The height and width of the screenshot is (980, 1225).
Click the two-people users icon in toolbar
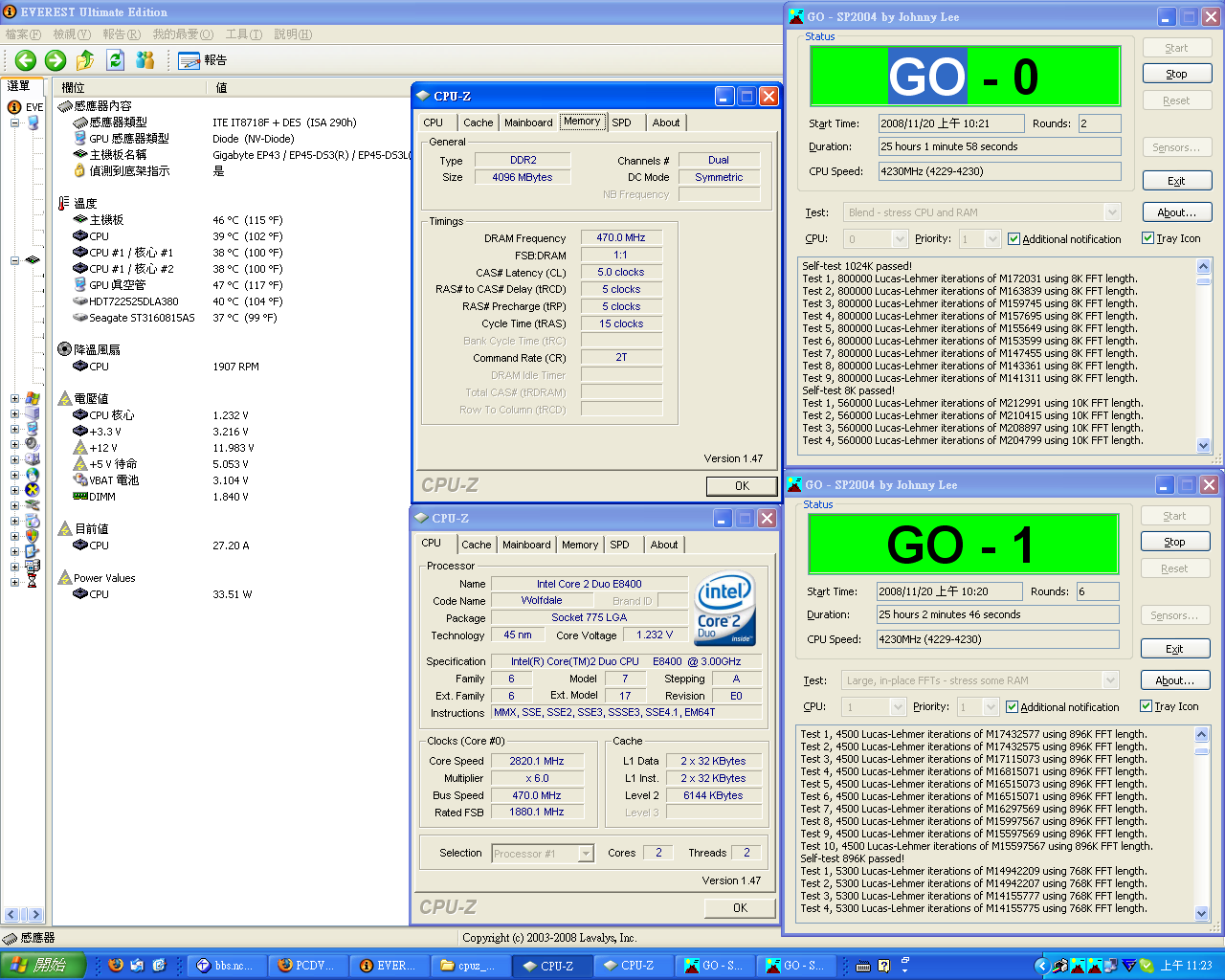[145, 60]
